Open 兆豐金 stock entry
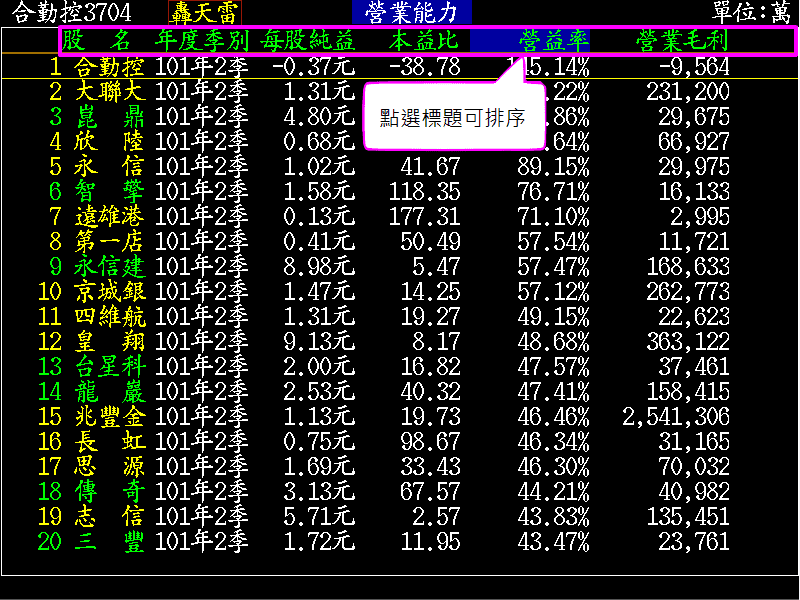 pos(109,416)
